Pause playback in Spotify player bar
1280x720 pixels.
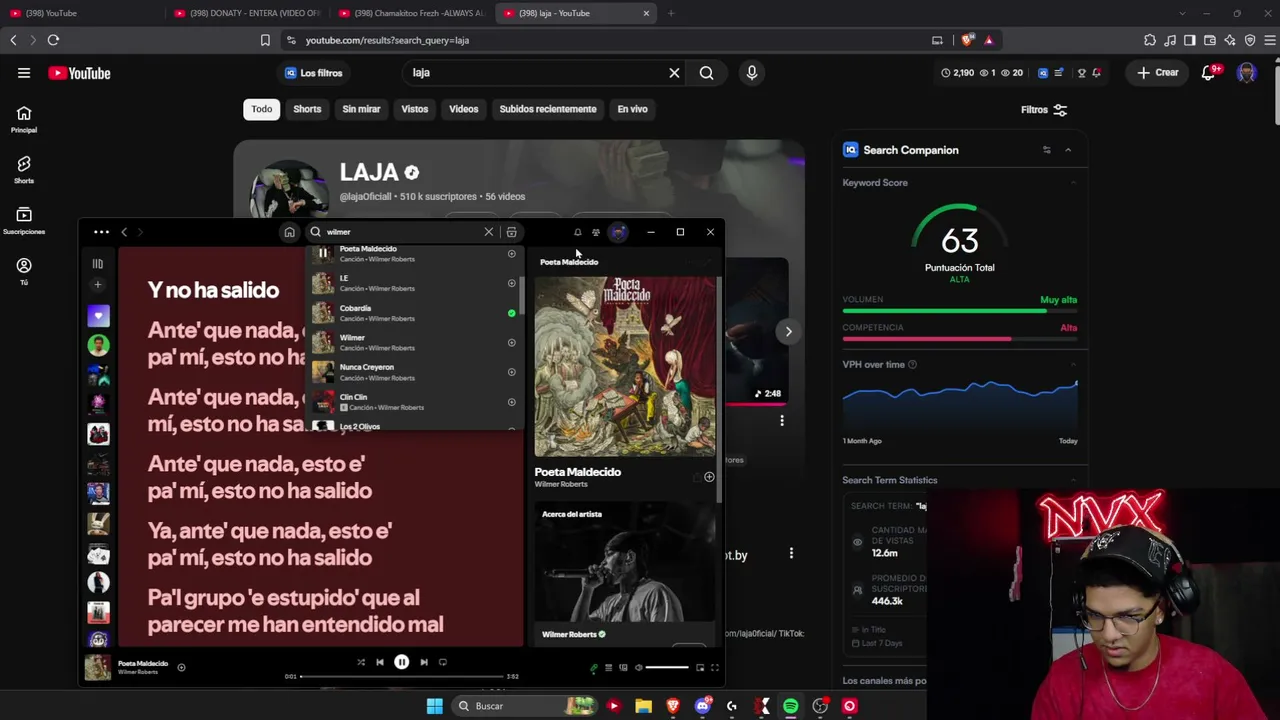pyautogui.click(x=401, y=662)
